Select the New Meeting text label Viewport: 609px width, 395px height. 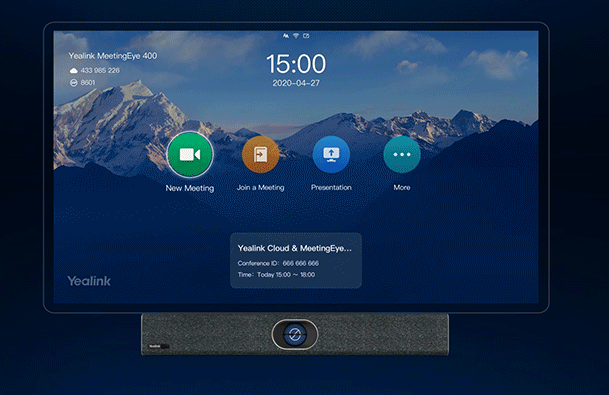tap(190, 188)
